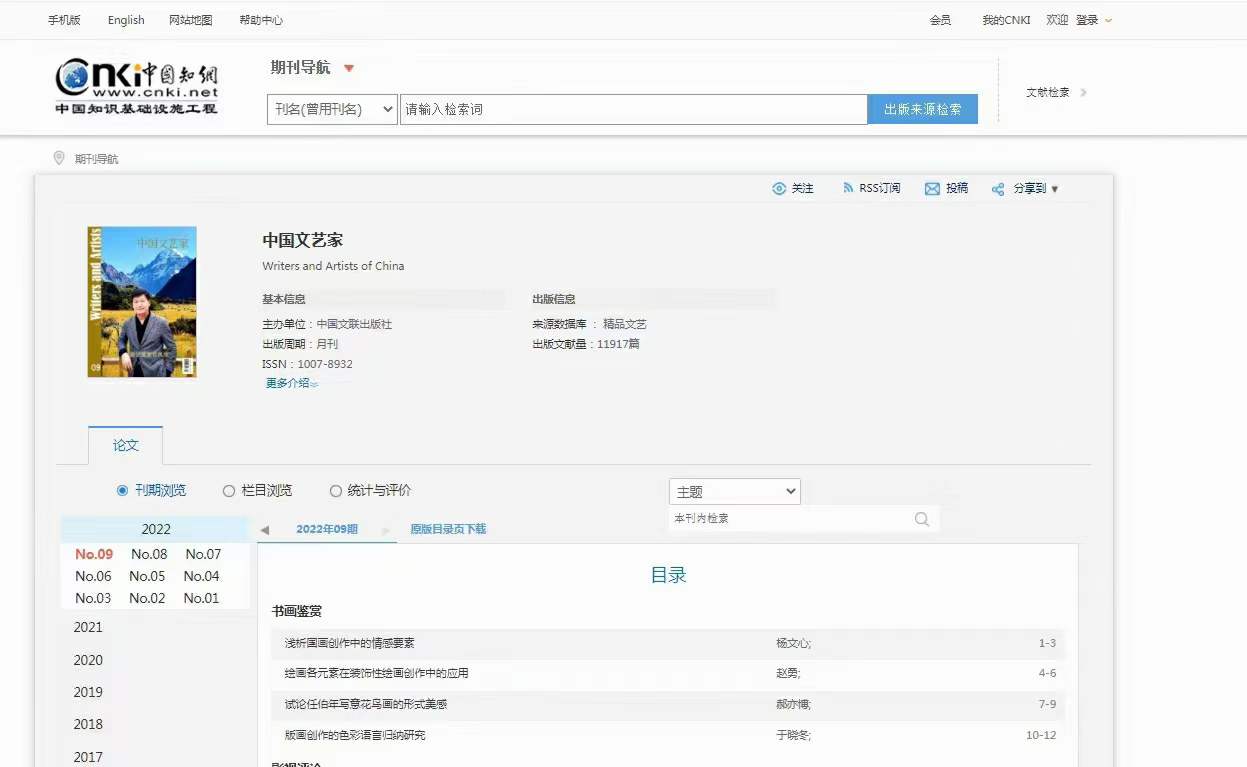
Task: Click the 书画鉴赏 section heading
Action: (297, 611)
